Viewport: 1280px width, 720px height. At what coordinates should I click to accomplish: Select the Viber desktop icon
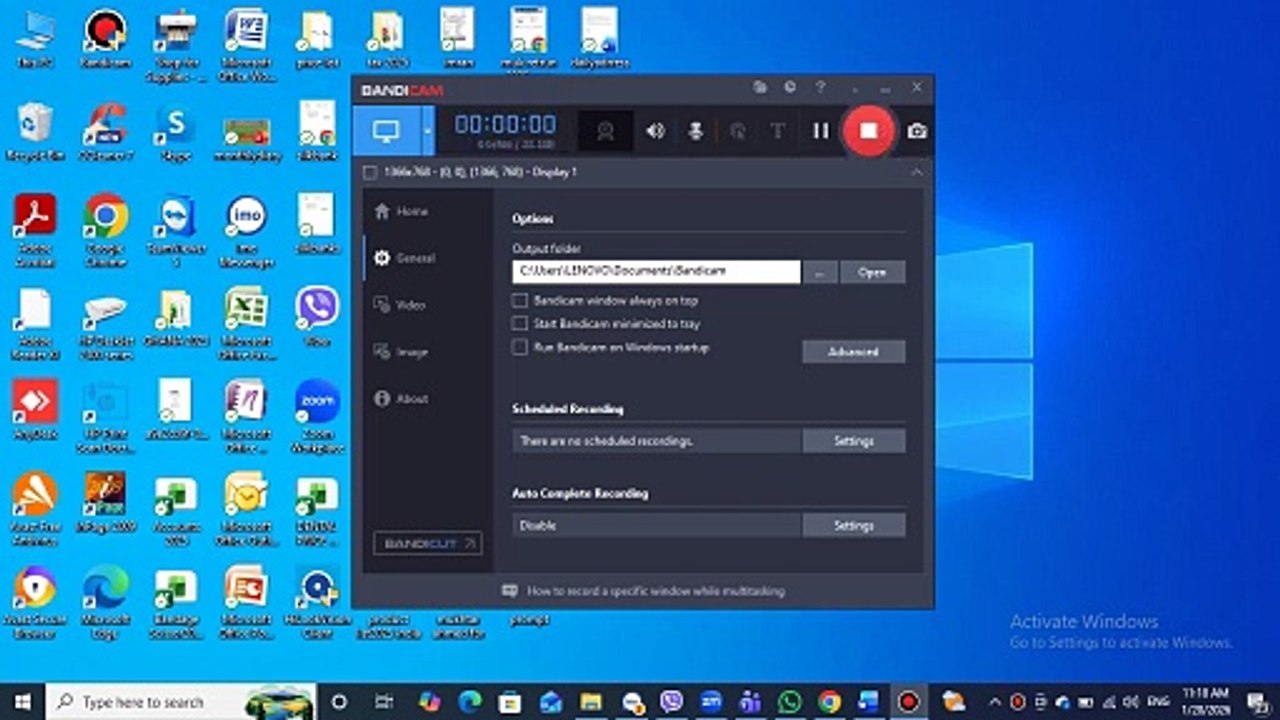coord(317,315)
